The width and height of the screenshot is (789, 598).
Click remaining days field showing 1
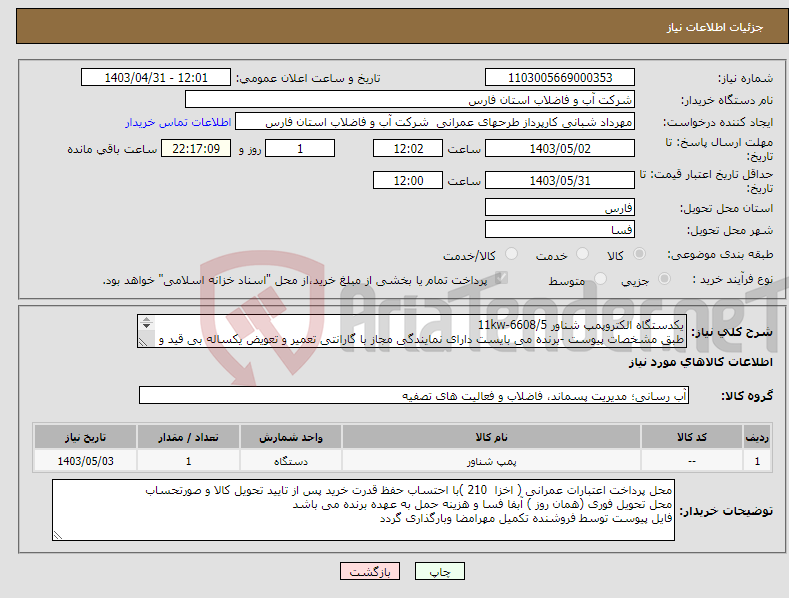300,148
